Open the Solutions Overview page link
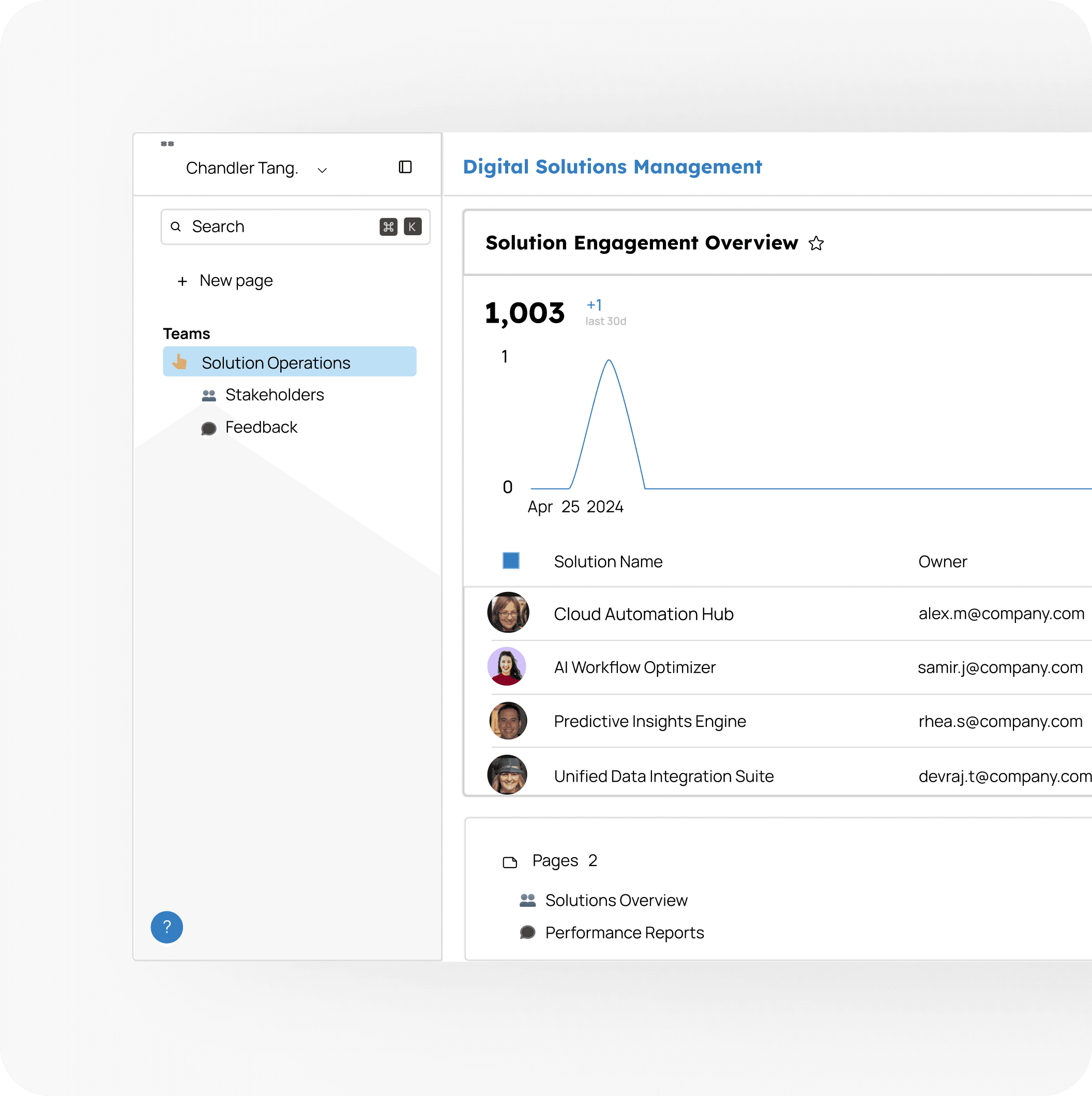The height and width of the screenshot is (1096, 1092). (616, 900)
